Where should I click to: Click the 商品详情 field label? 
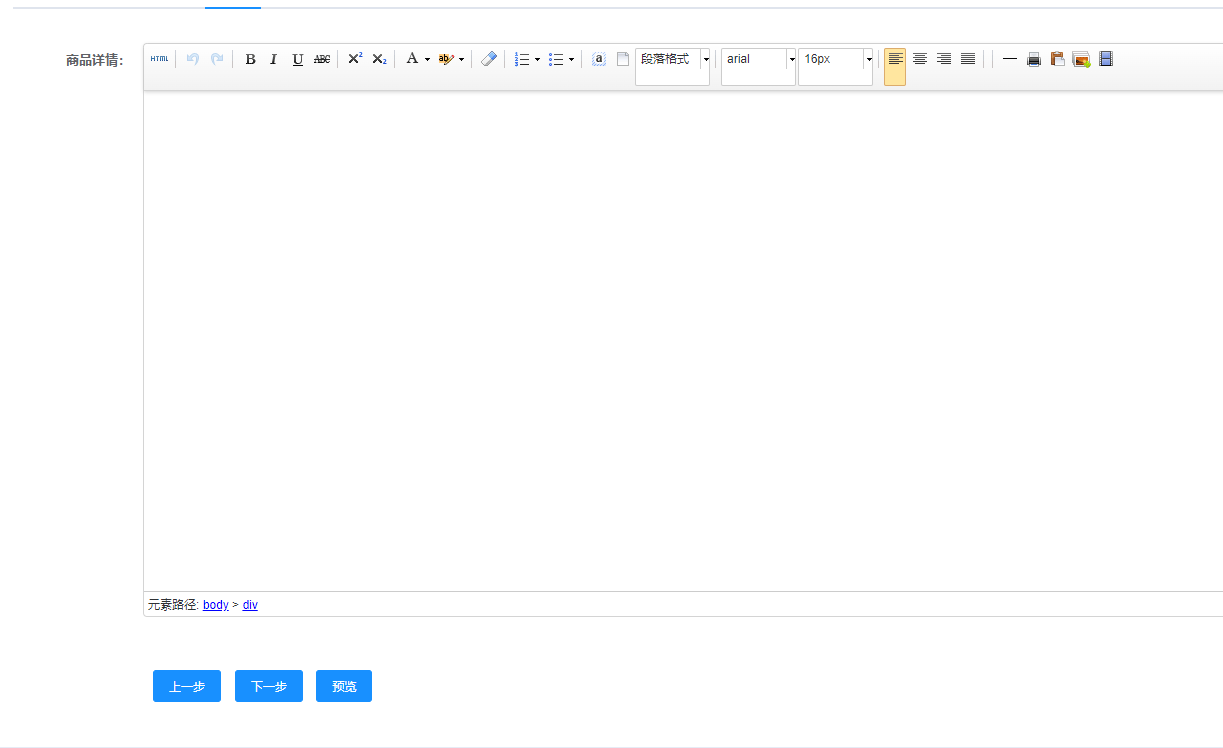[95, 60]
